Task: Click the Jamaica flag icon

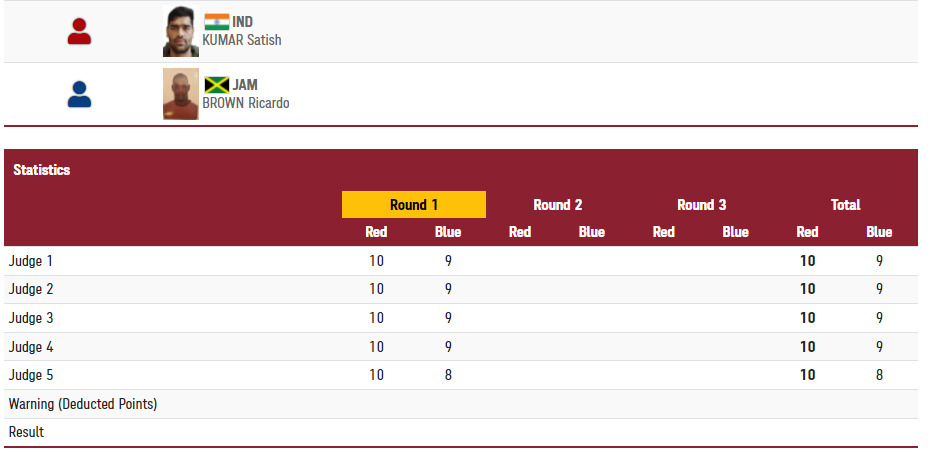Action: point(216,85)
